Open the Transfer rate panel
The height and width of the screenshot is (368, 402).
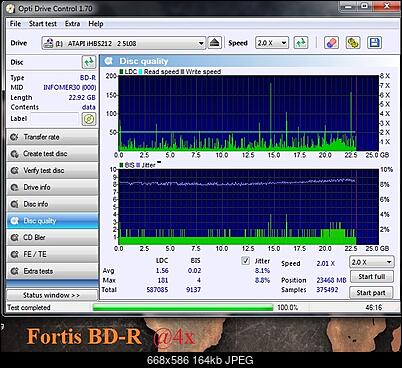52,137
